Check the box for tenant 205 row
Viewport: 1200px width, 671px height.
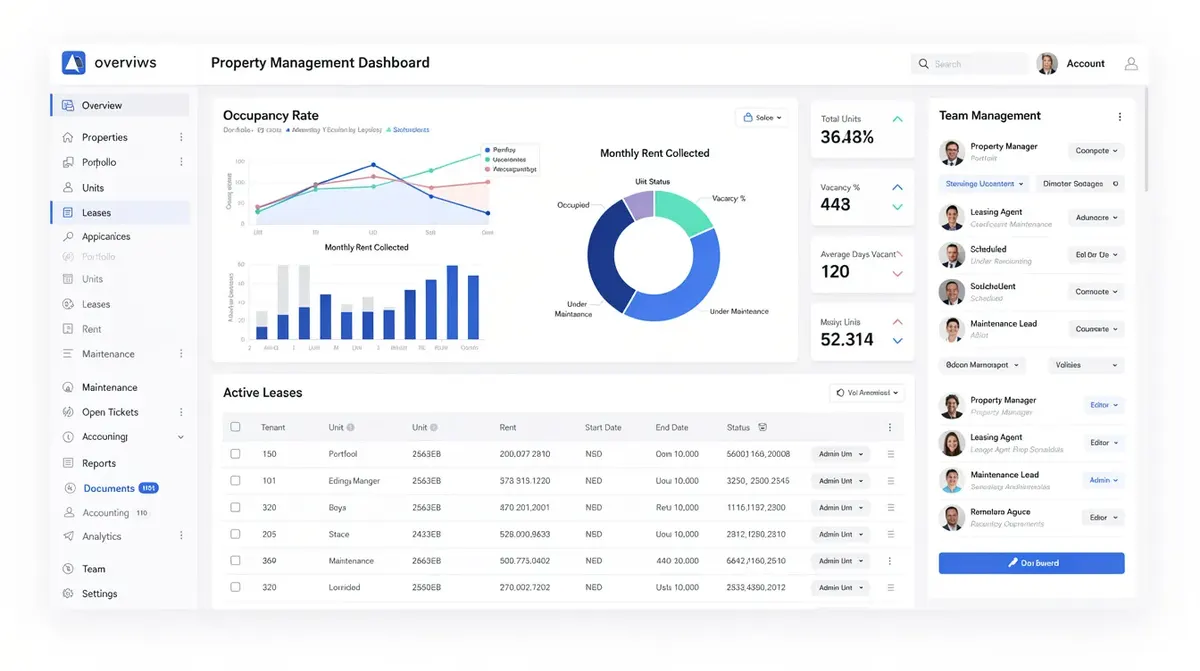coord(236,534)
